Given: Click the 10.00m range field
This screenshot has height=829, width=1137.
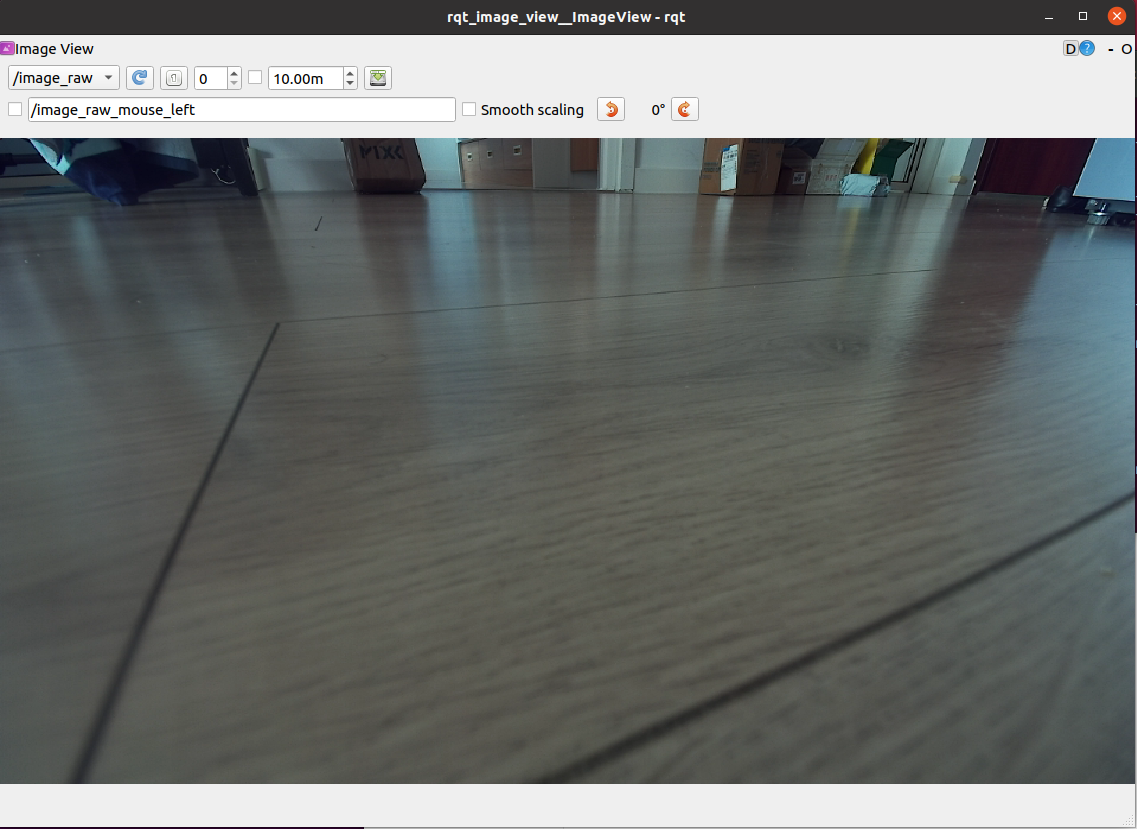Looking at the screenshot, I should click(x=305, y=78).
